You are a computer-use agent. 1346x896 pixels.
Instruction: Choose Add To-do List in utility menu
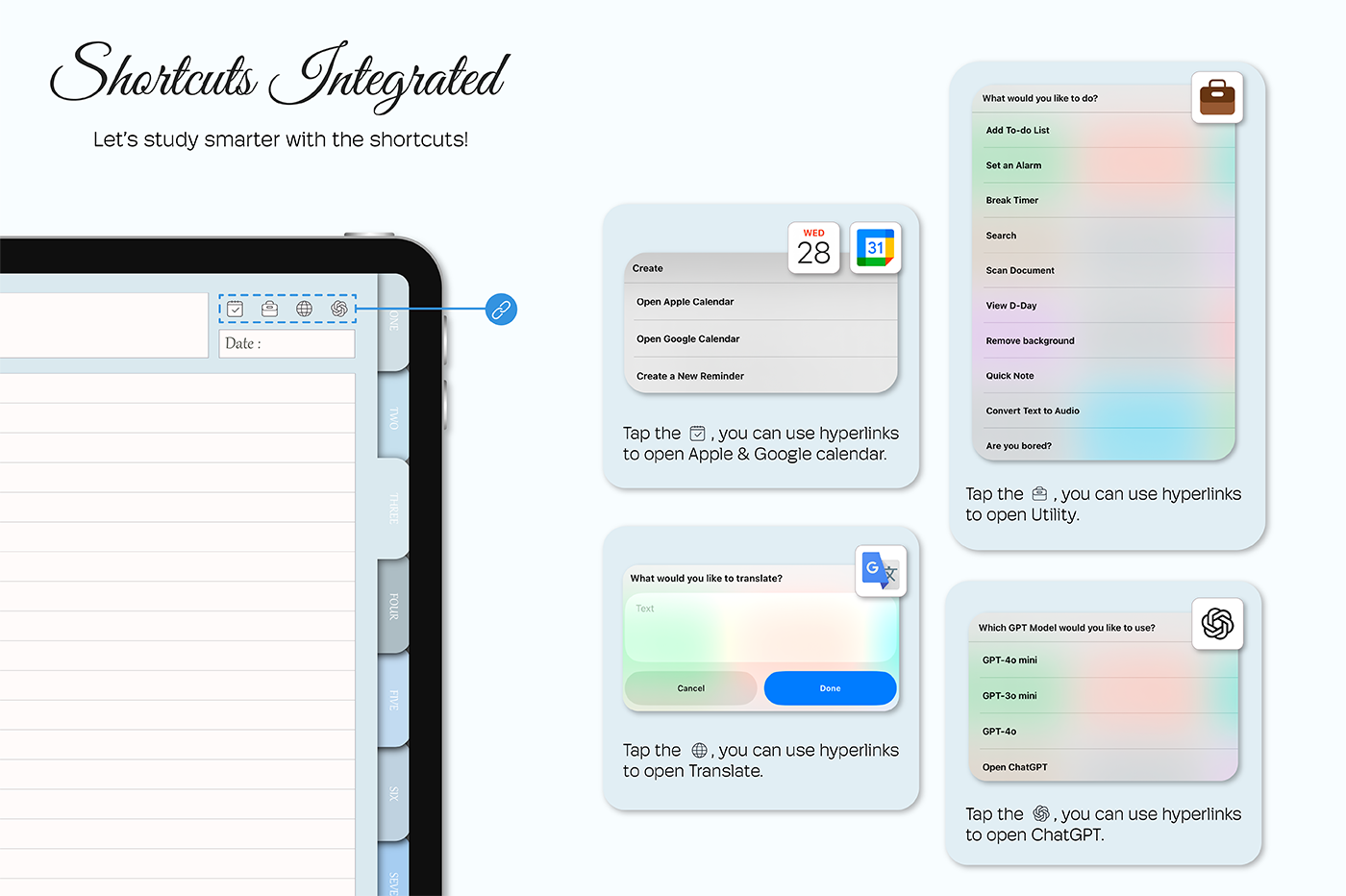click(1104, 130)
